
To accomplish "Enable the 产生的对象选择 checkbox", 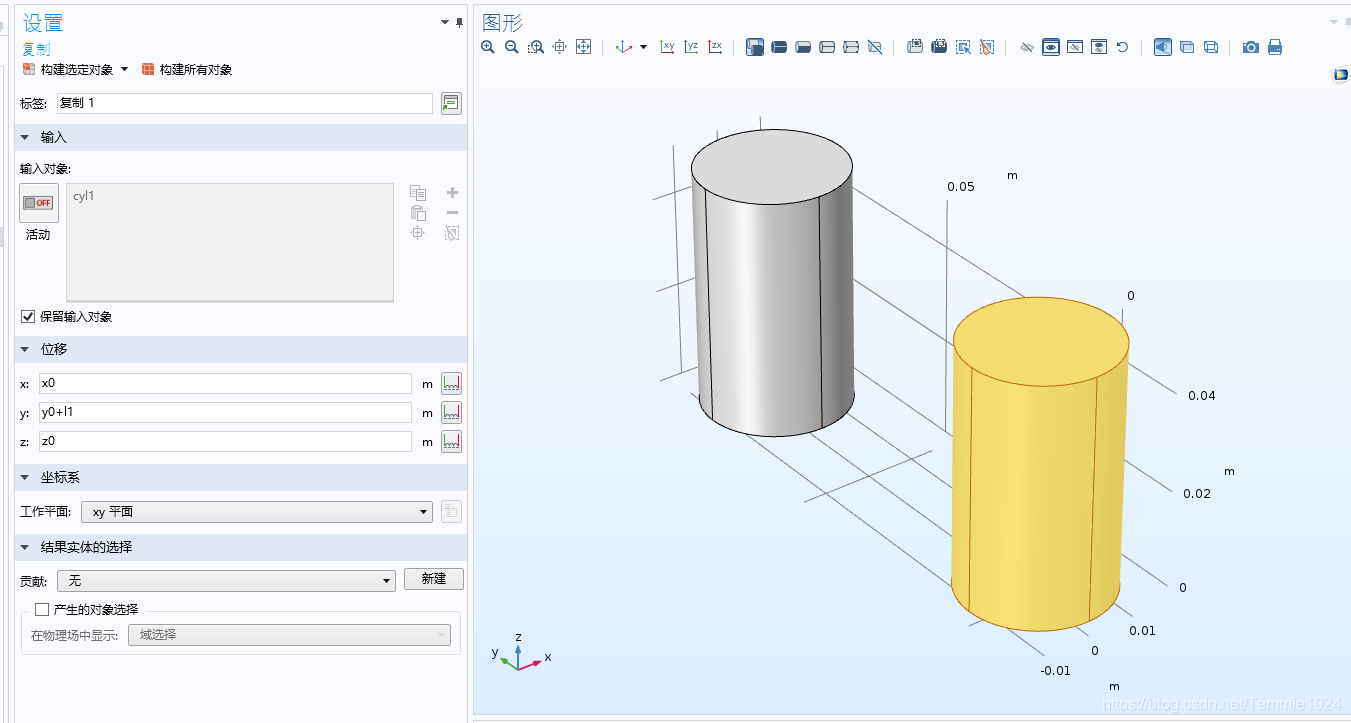I will [x=42, y=609].
